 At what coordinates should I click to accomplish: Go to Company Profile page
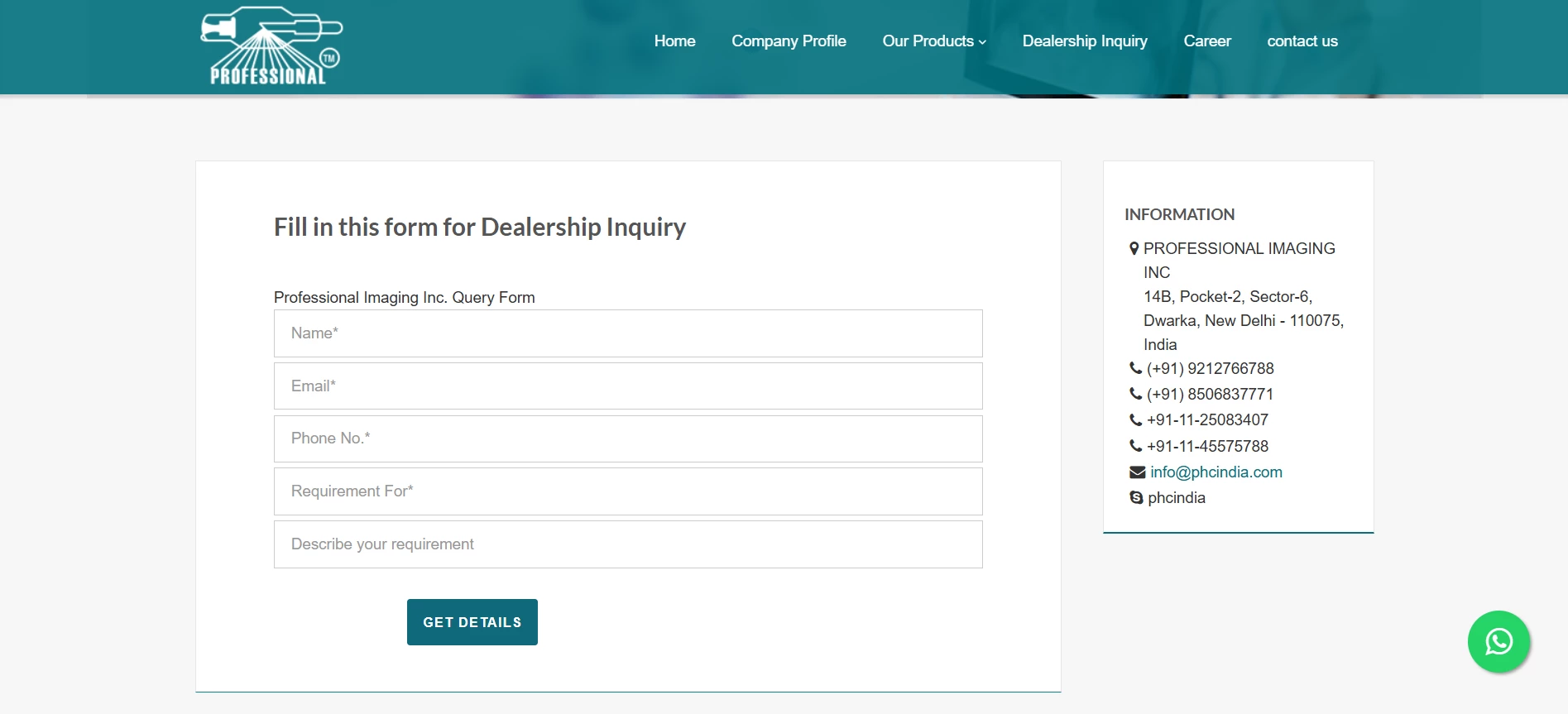click(789, 41)
